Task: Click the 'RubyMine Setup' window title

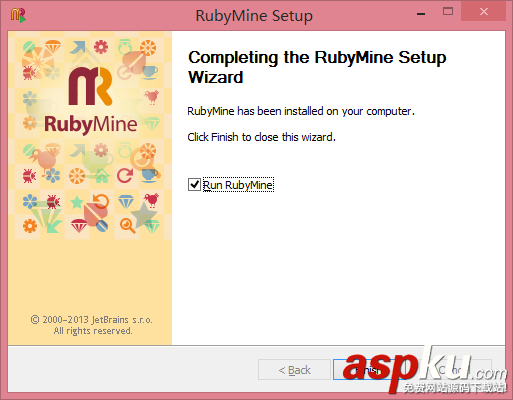Action: (254, 16)
